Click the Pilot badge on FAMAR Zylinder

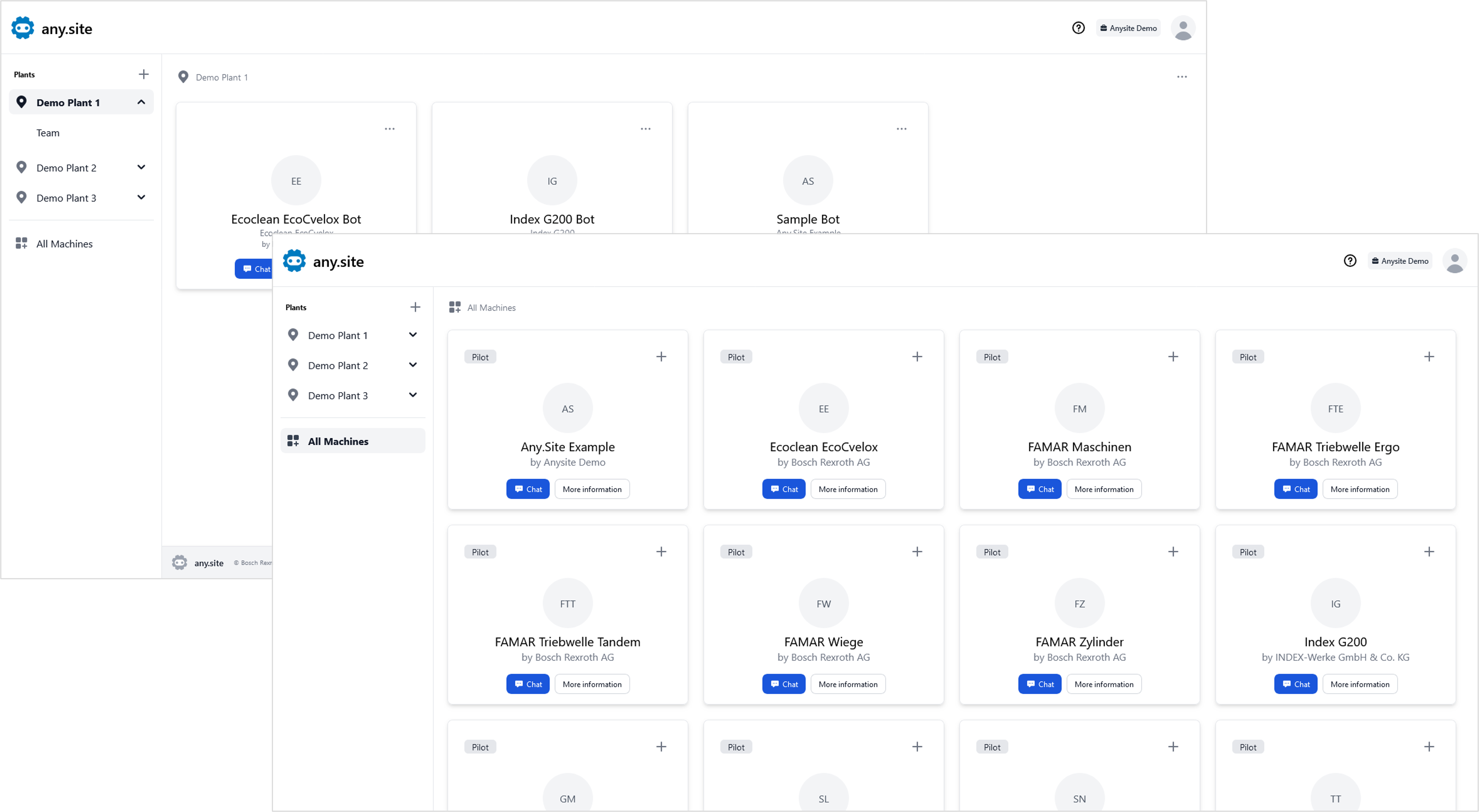(x=992, y=551)
